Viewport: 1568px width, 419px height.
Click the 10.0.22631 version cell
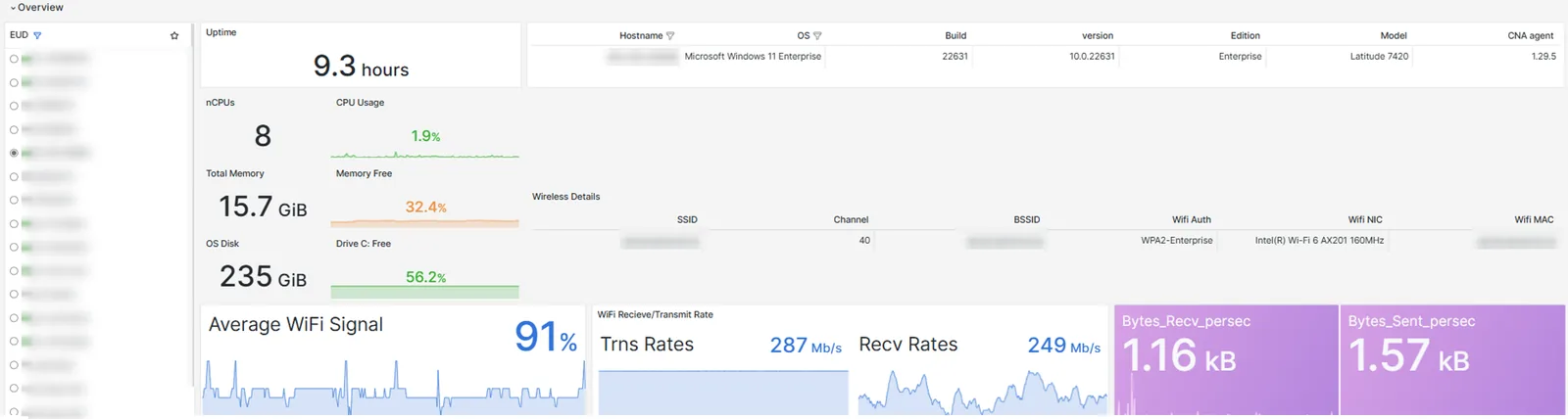(1092, 56)
